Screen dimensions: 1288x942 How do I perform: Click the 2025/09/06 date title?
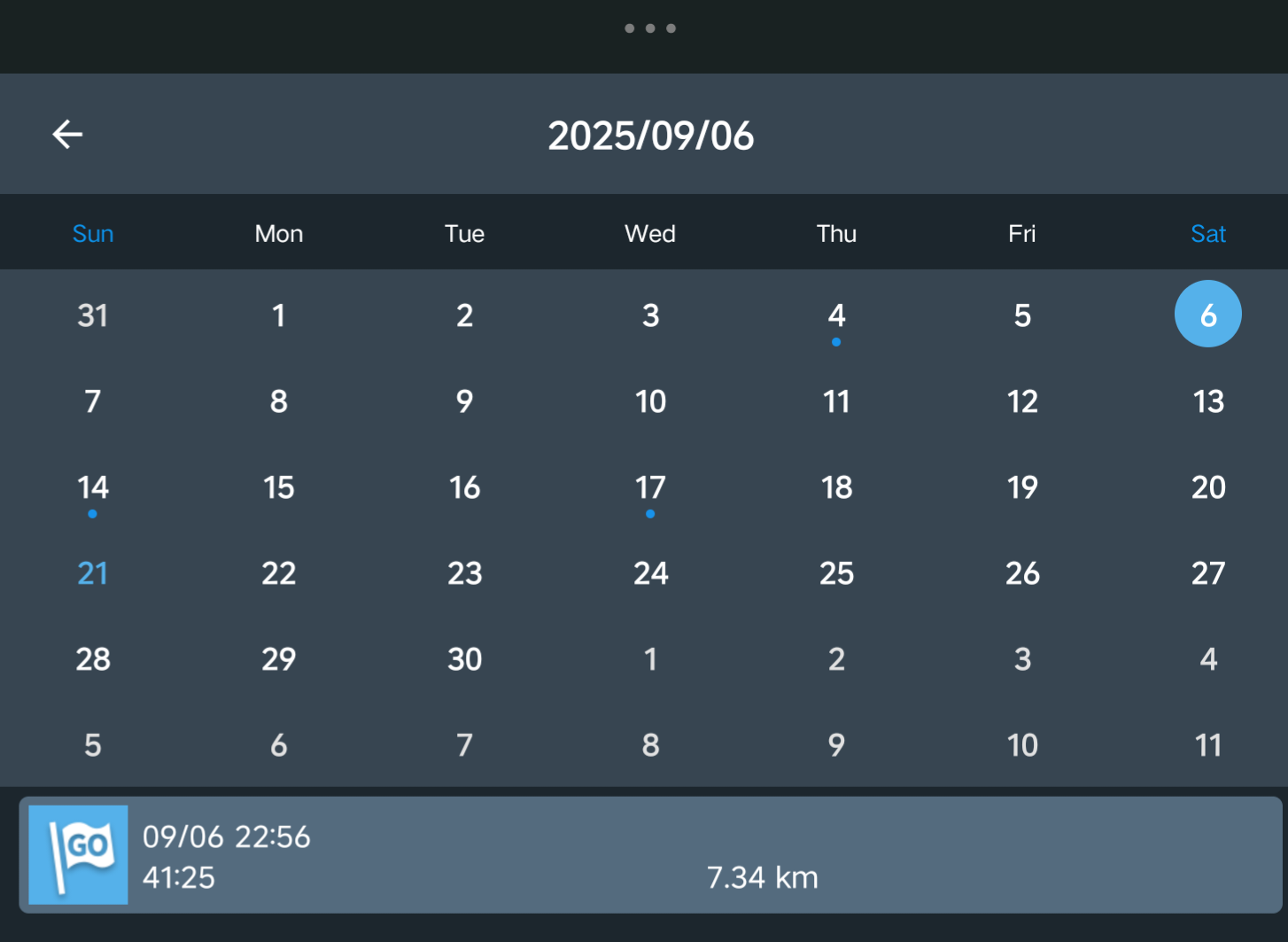click(650, 136)
